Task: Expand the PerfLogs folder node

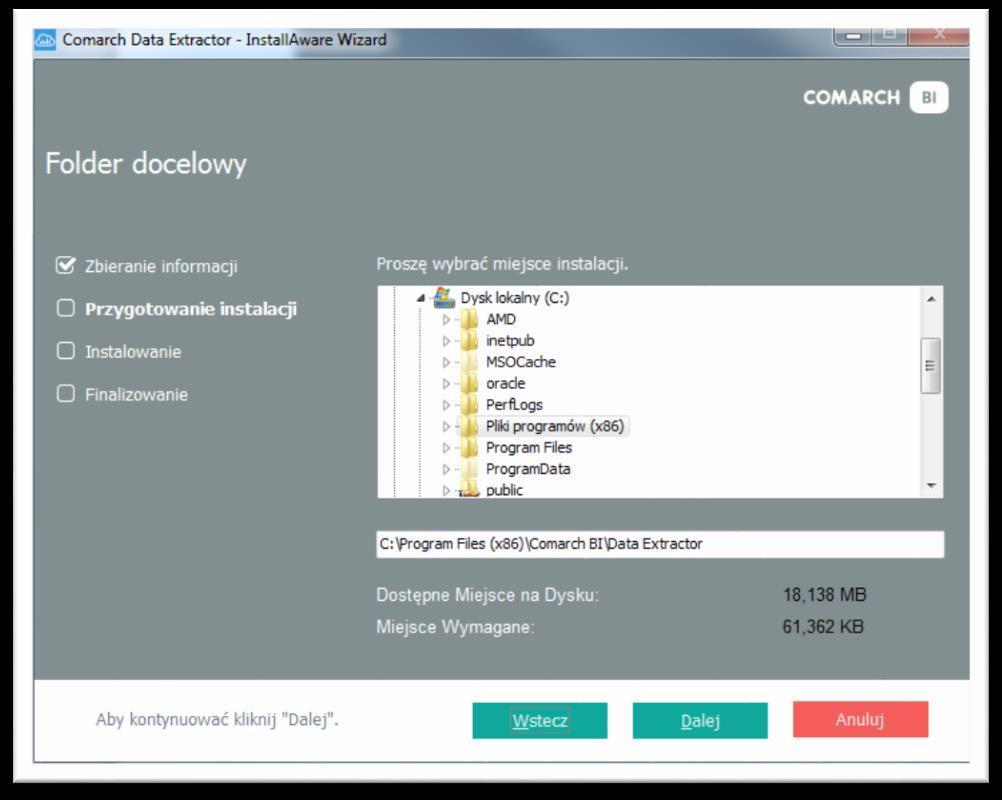Action: point(446,405)
